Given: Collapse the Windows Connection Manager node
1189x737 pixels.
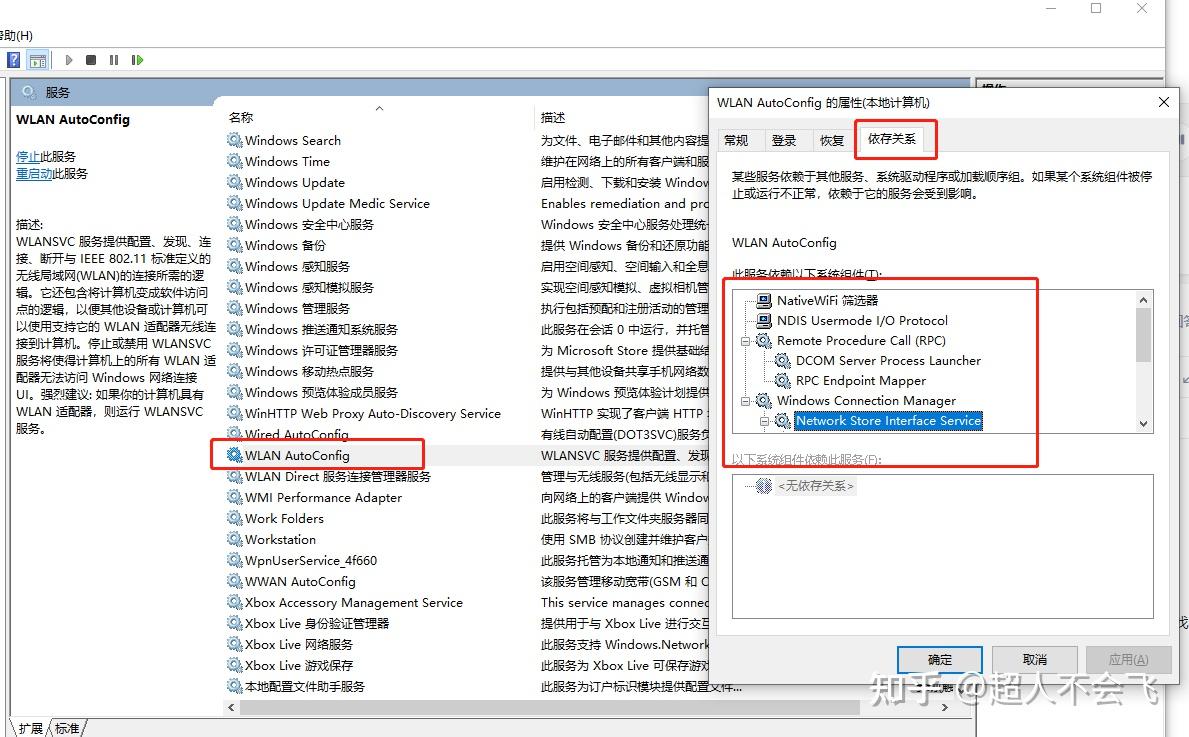Looking at the screenshot, I should click(x=745, y=401).
